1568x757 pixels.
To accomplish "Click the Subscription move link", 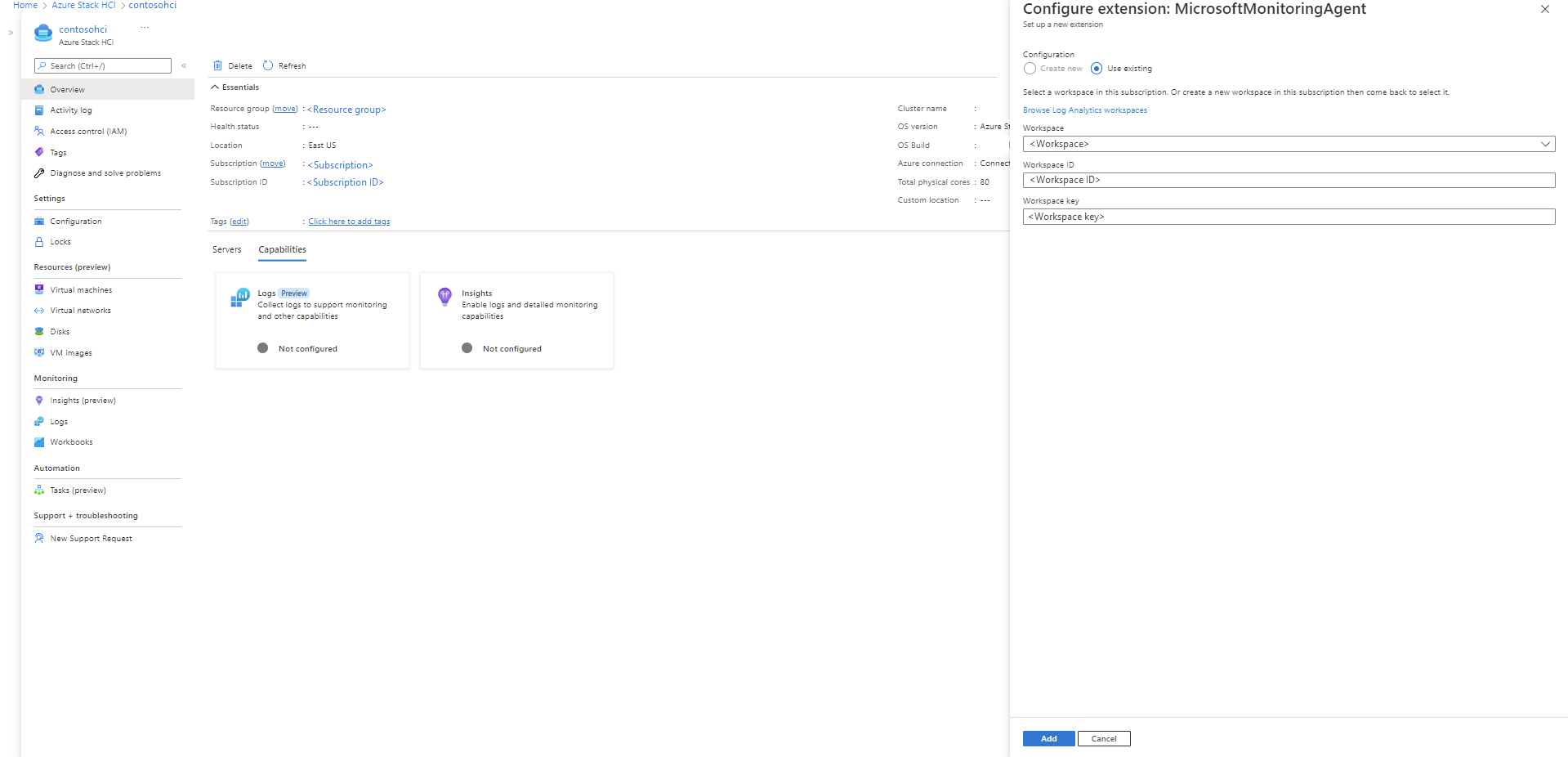I will tap(273, 163).
